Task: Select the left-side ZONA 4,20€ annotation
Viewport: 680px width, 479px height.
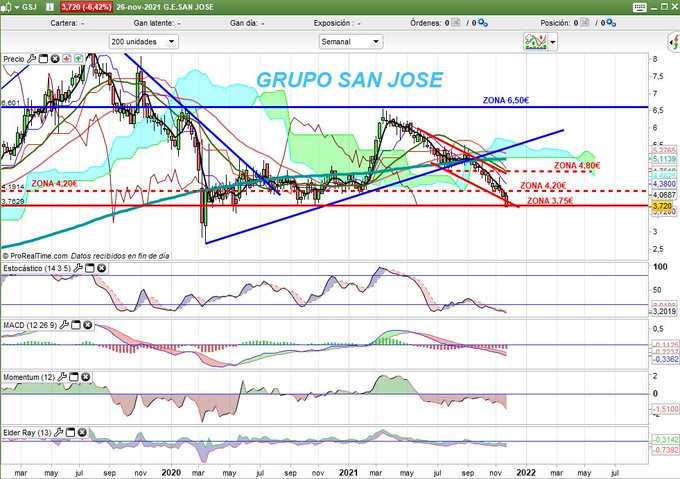Action: (54, 183)
